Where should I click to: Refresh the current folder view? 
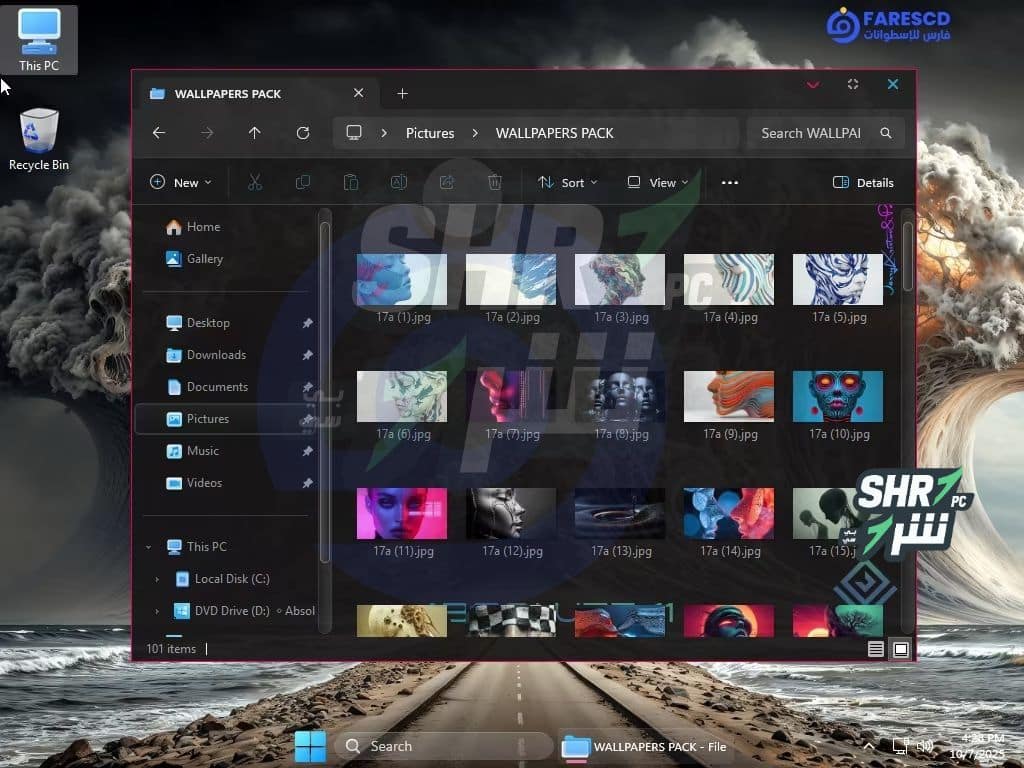point(303,133)
